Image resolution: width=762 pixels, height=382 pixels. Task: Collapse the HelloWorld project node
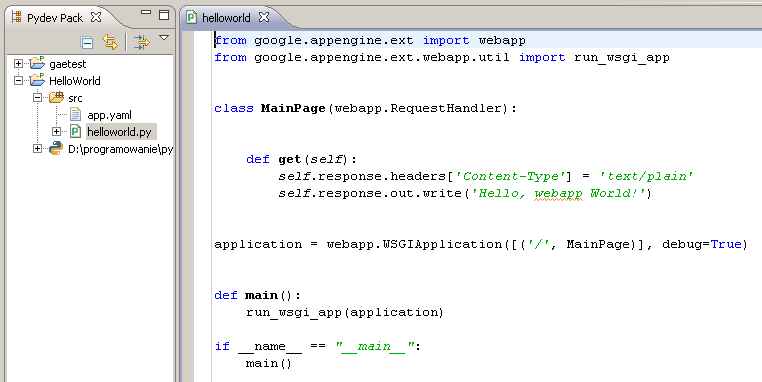click(x=18, y=81)
